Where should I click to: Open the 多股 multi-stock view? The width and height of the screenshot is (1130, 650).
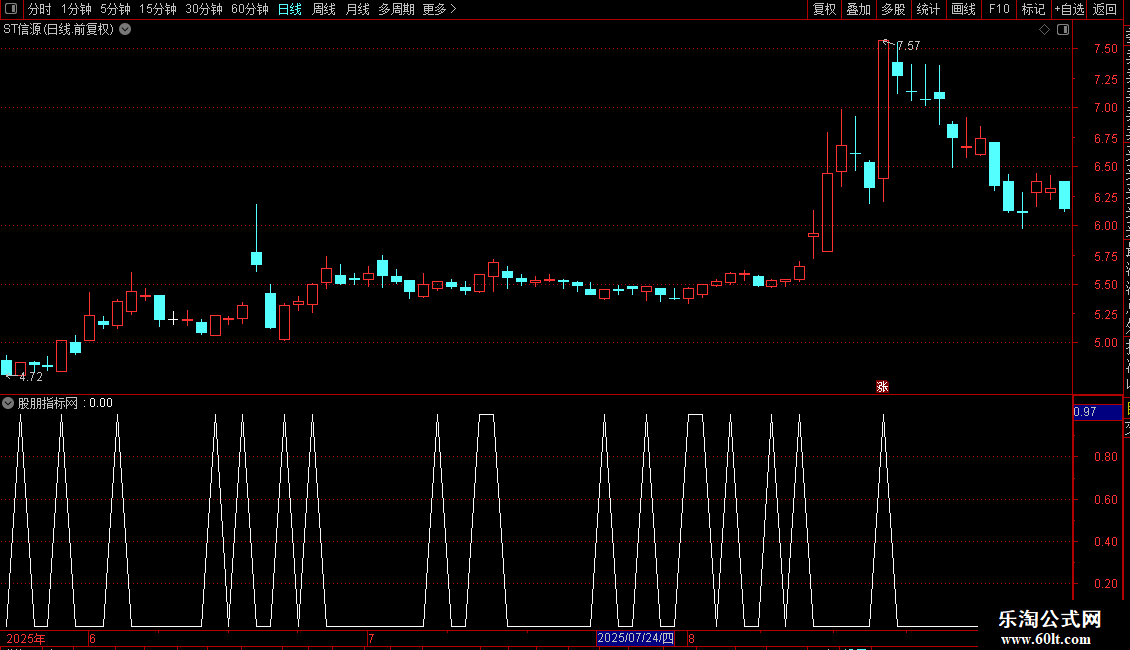click(x=893, y=9)
